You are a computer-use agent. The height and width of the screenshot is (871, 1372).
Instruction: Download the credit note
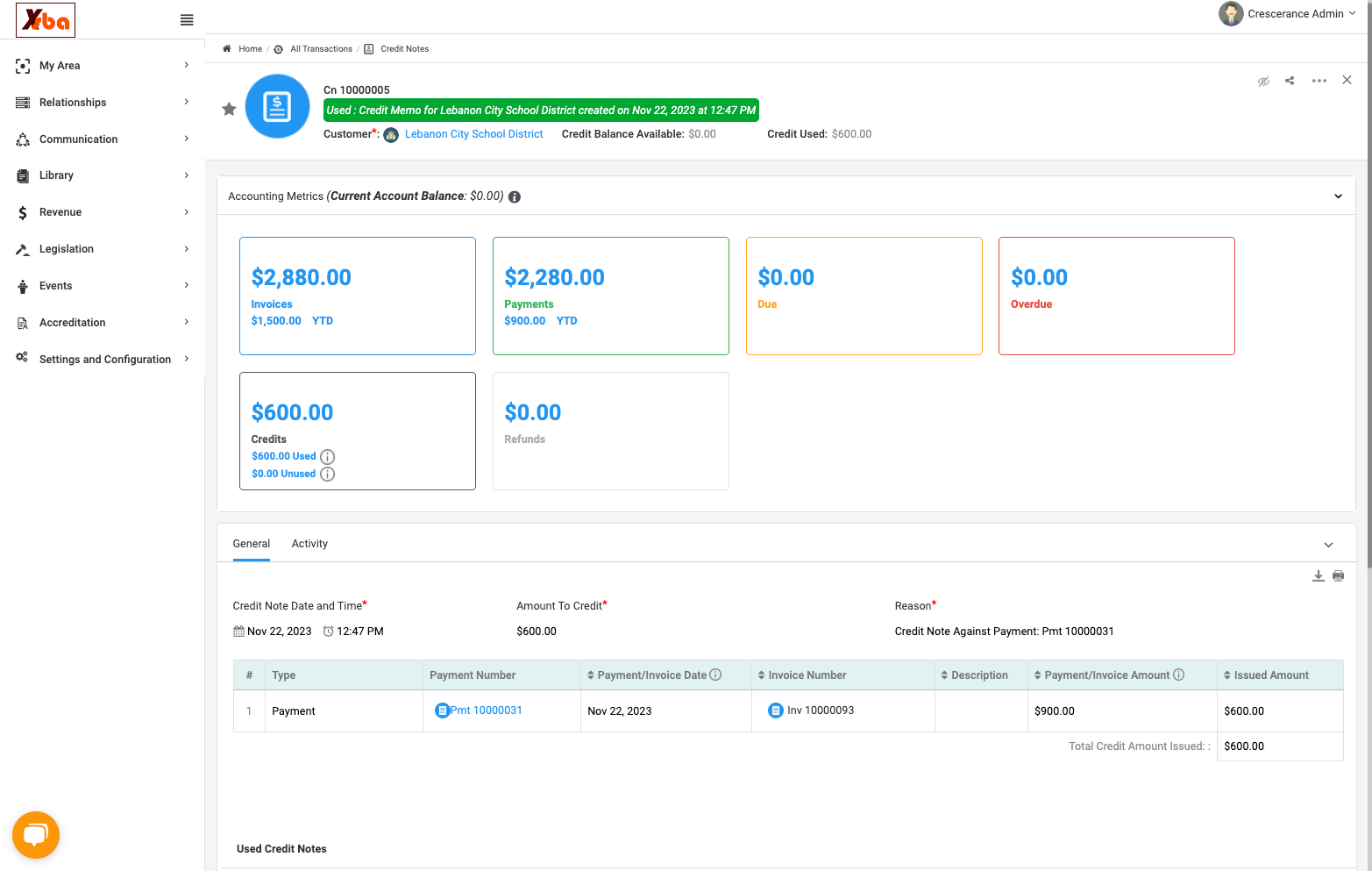[x=1318, y=576]
